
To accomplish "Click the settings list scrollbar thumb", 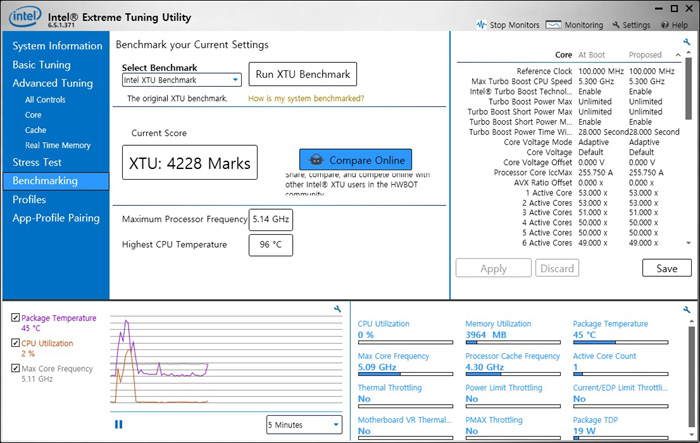I will 688,88.
